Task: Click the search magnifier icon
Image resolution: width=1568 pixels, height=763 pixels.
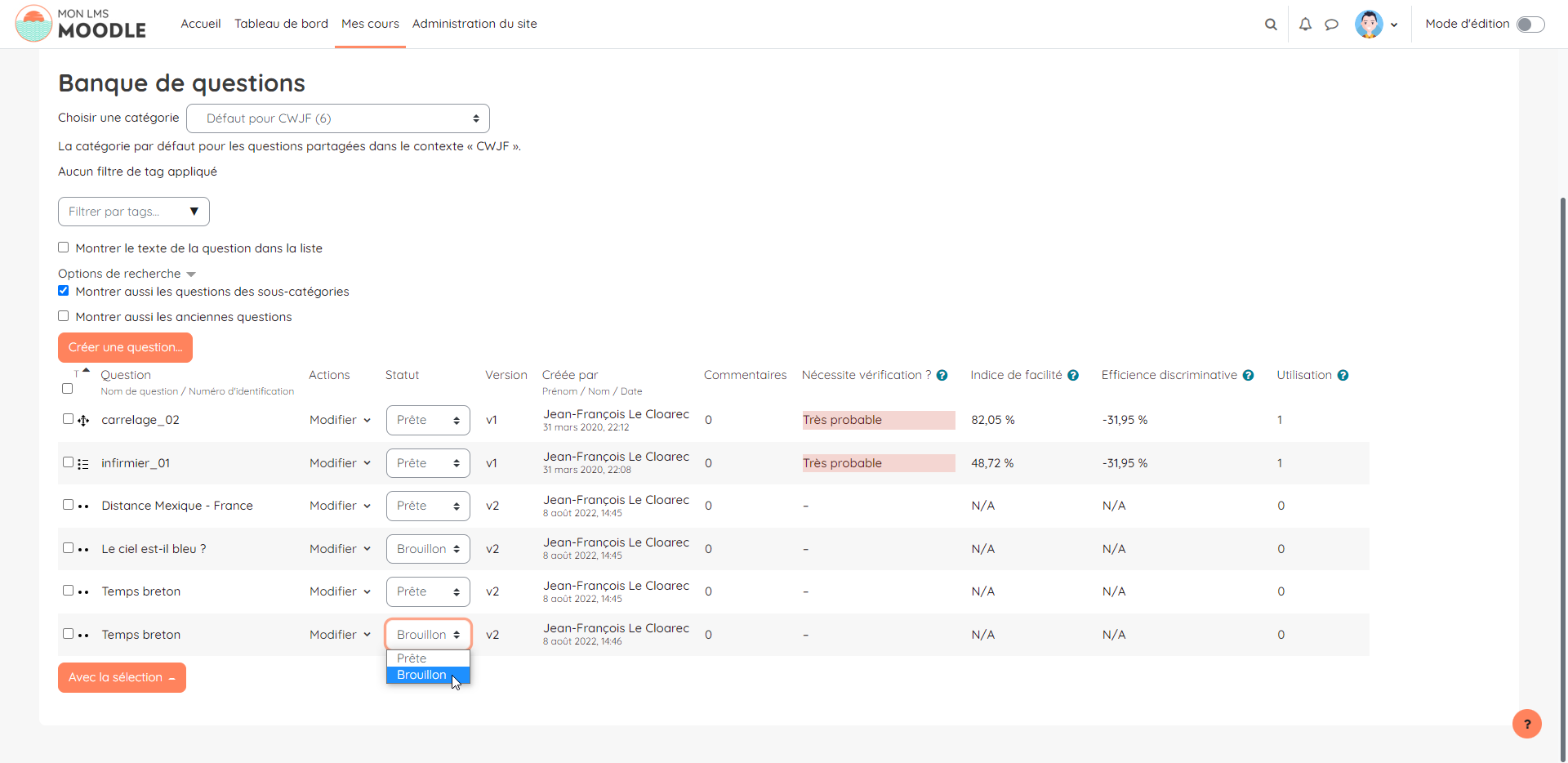Action: tap(1271, 25)
